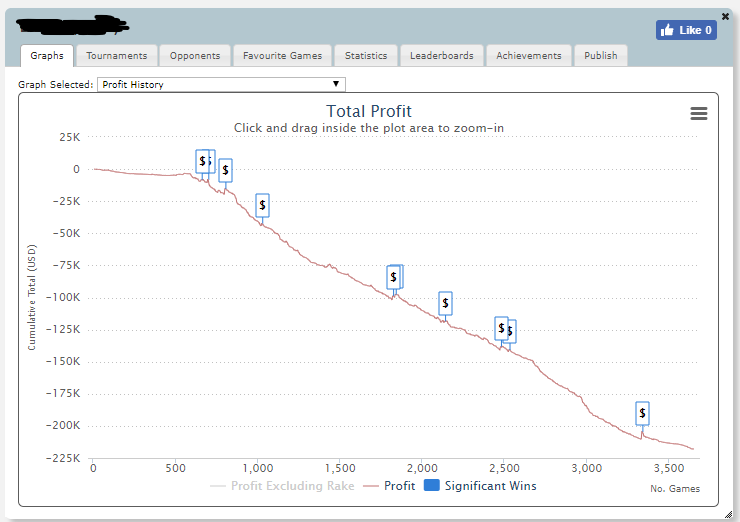Screen dimensions: 740x522
Task: Open the chart hamburger context menu
Action: coord(698,113)
